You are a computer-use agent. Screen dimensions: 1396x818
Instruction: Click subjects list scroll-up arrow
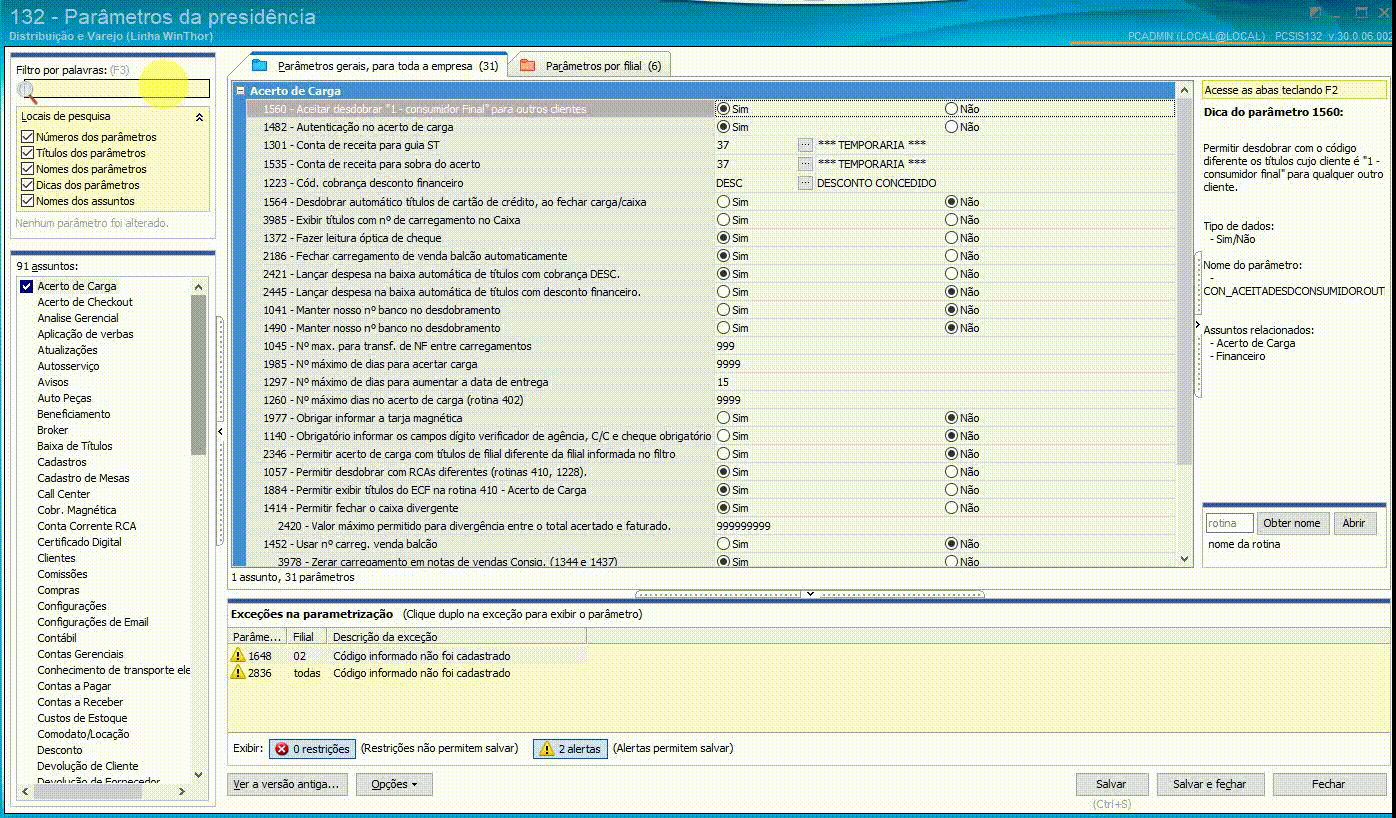coord(198,287)
